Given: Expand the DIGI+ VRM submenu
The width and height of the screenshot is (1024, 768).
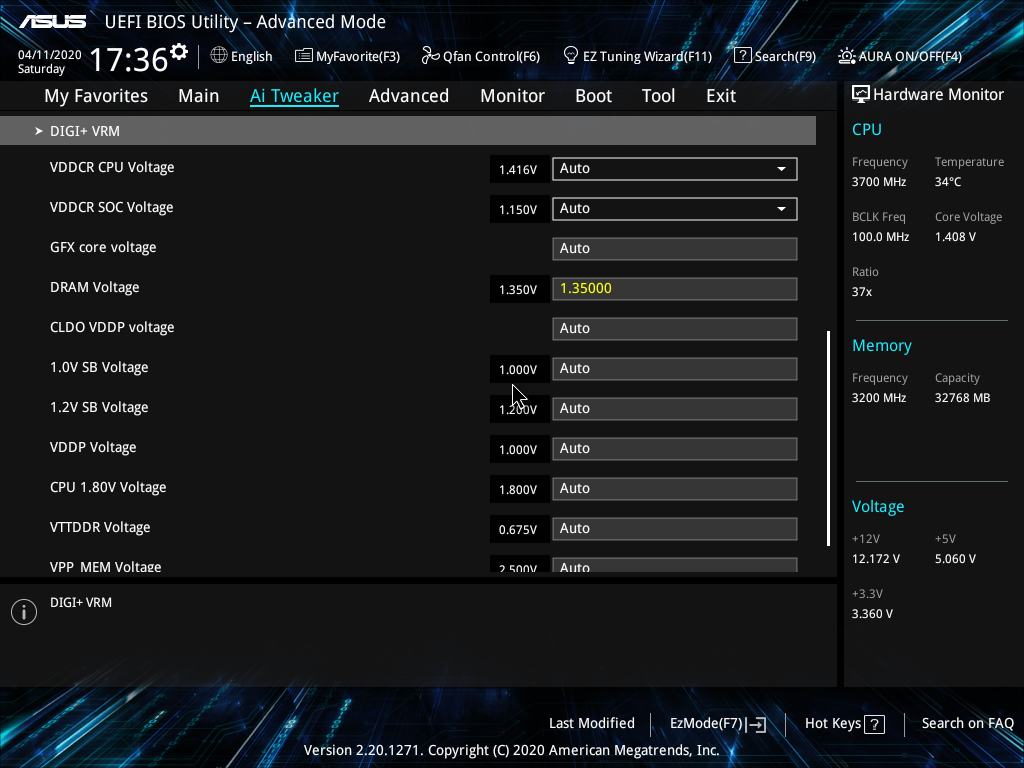Looking at the screenshot, I should (408, 131).
